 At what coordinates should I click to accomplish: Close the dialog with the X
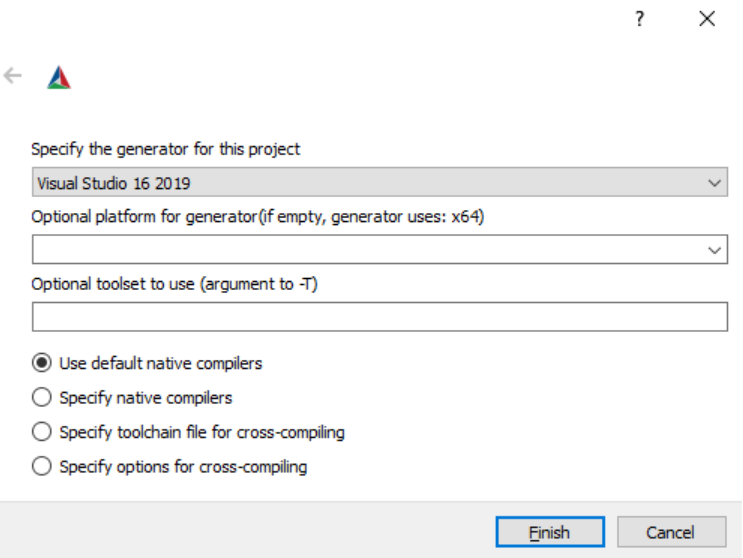coord(707,19)
